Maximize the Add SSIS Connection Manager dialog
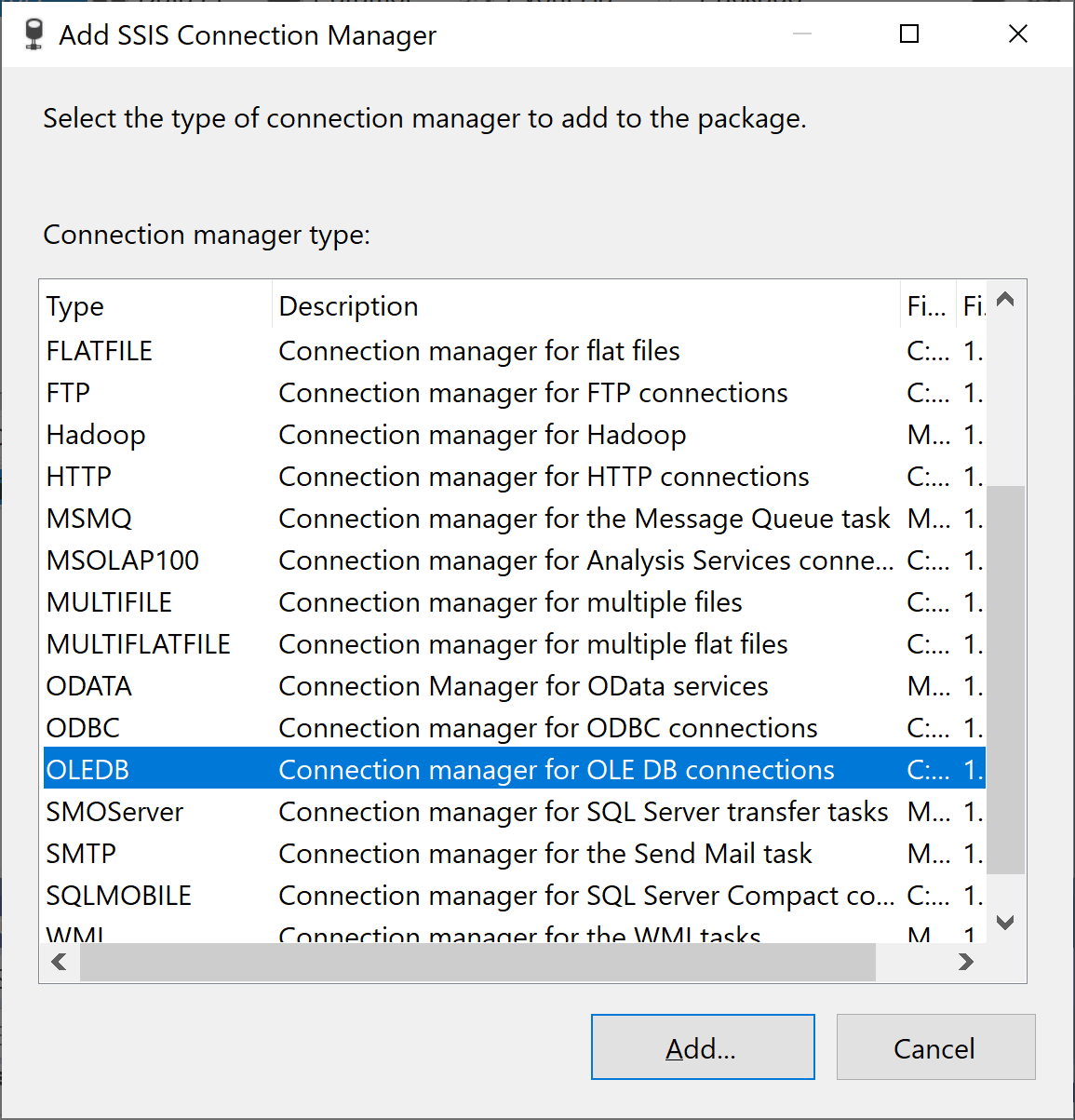 [909, 34]
